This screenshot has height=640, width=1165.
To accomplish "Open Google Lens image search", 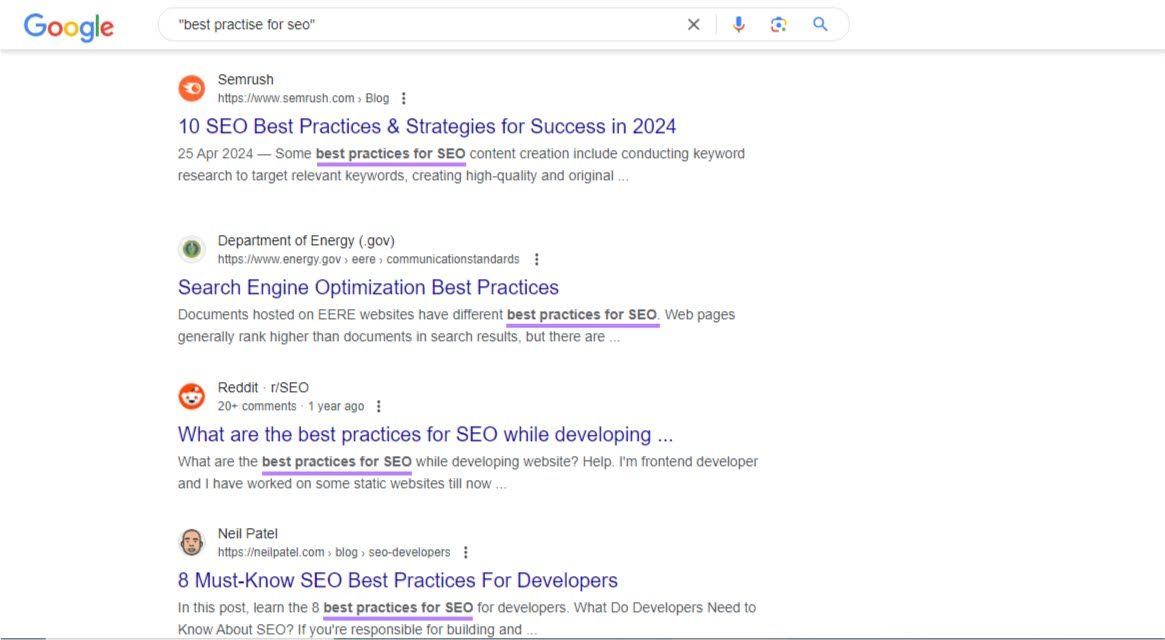I will point(778,25).
